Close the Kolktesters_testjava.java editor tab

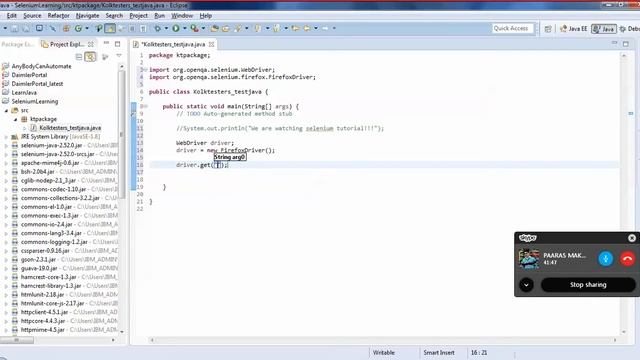click(x=211, y=44)
